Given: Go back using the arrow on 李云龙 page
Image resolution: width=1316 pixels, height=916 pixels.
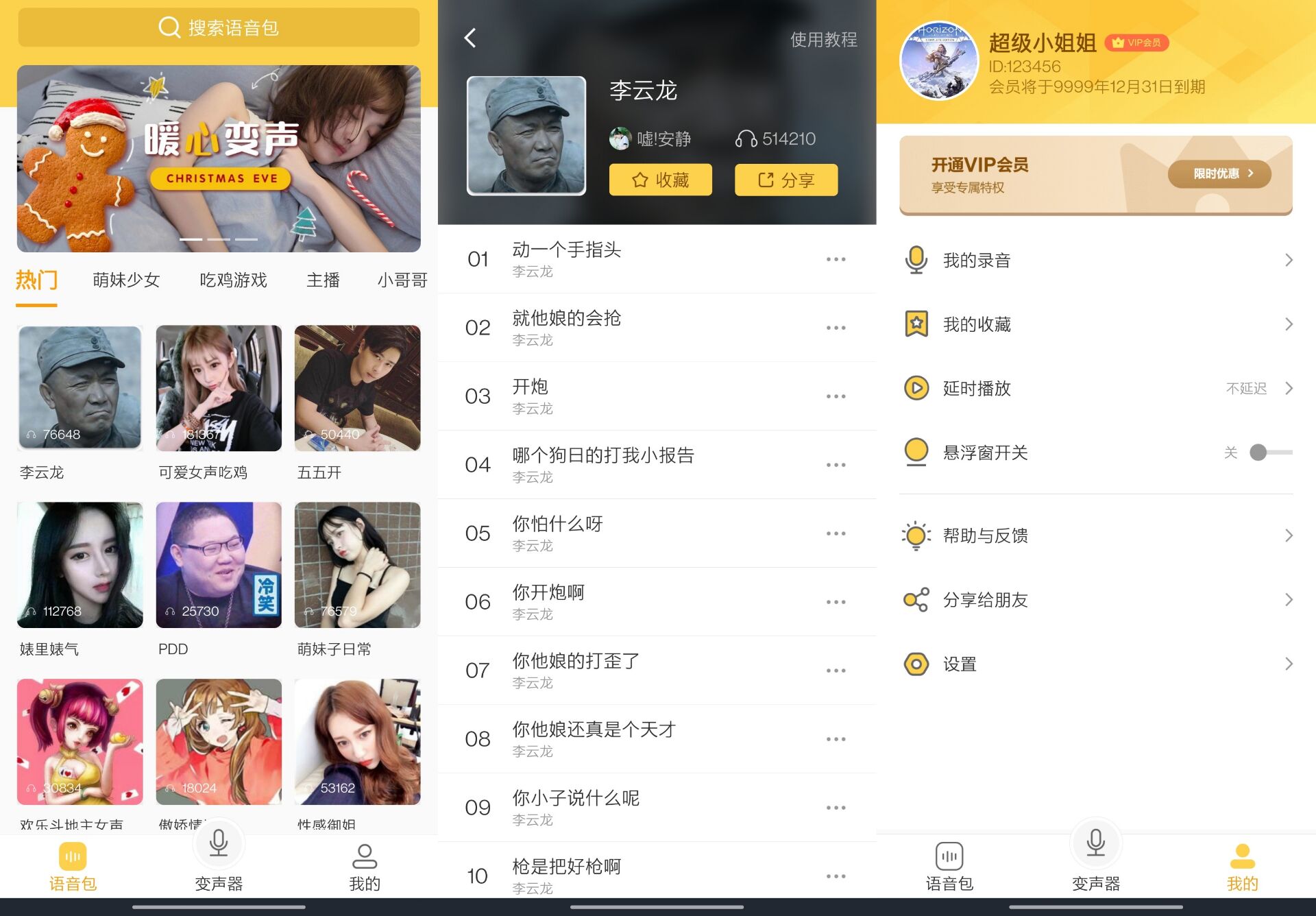Looking at the screenshot, I should (x=470, y=39).
